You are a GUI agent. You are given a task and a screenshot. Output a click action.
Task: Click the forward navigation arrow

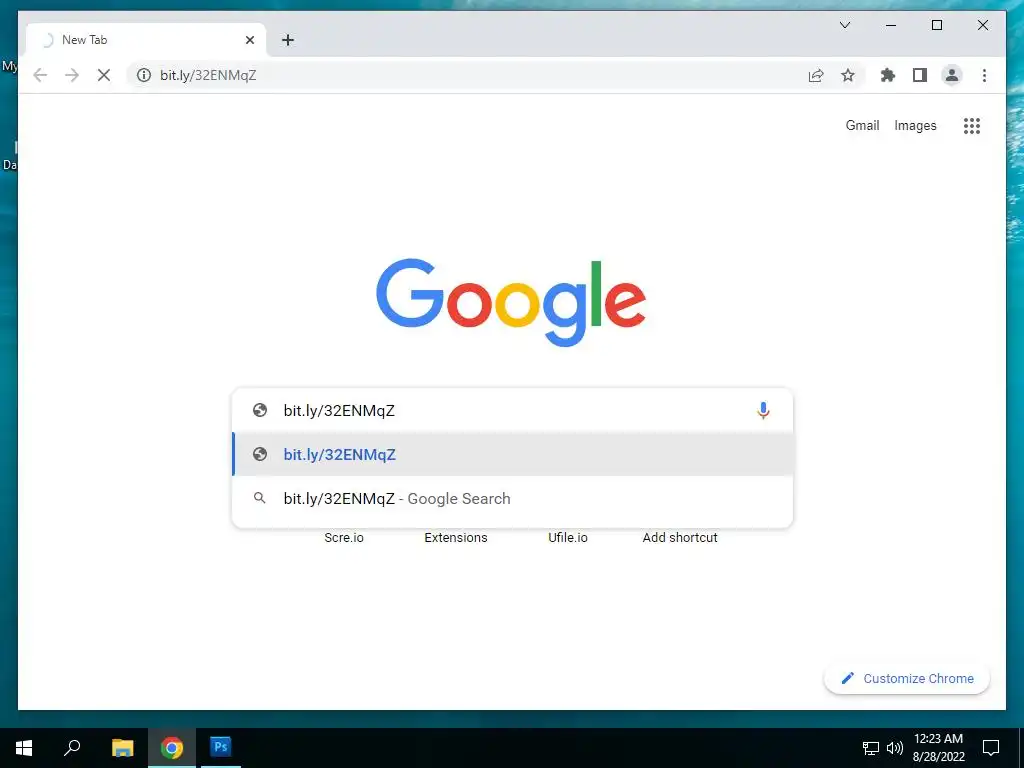tap(72, 75)
